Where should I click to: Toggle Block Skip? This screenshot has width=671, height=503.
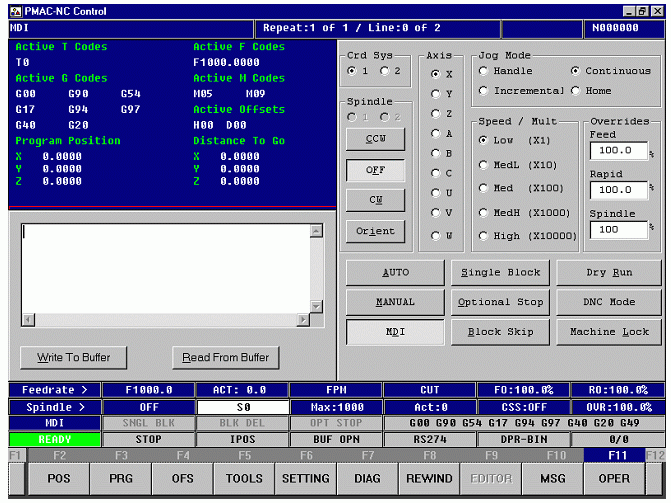coord(500,332)
